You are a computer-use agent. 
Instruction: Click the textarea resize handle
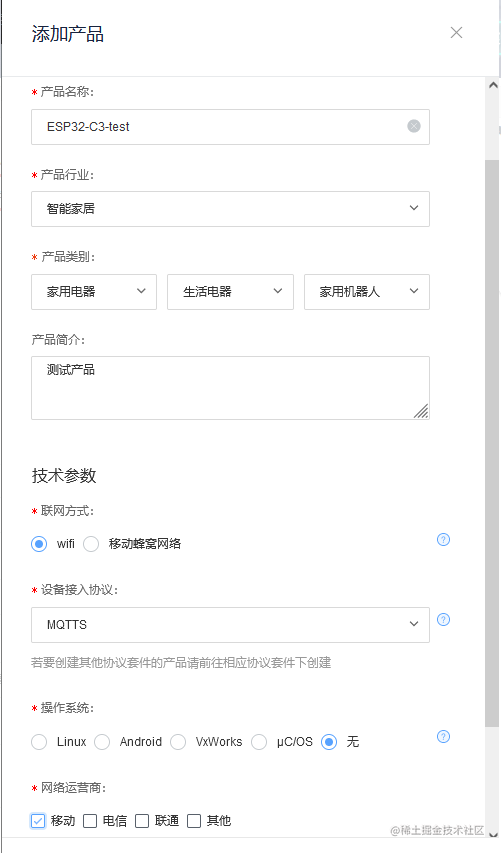click(x=421, y=411)
